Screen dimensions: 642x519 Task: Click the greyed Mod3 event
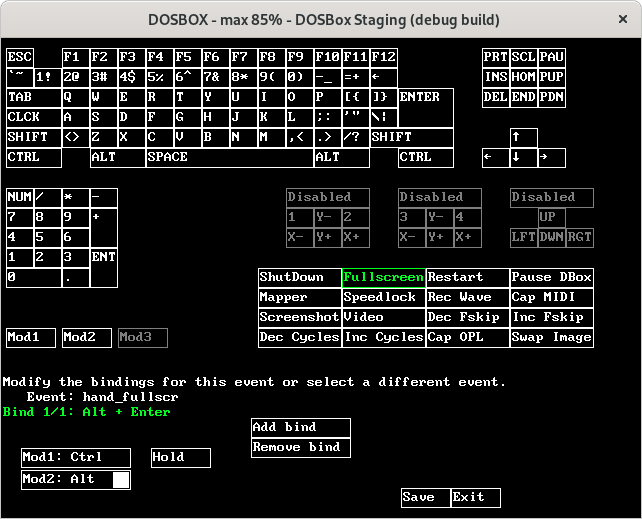click(143, 338)
